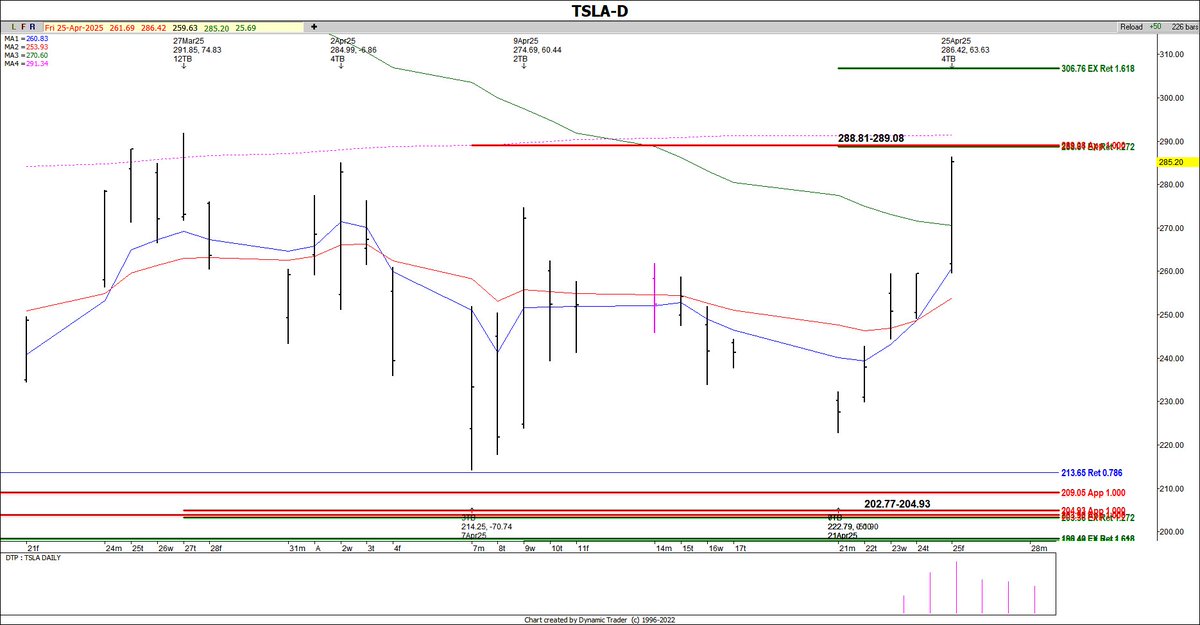Click the plus icon beside the price data bar
Viewport: 1200px width, 625px height.
coord(314,27)
